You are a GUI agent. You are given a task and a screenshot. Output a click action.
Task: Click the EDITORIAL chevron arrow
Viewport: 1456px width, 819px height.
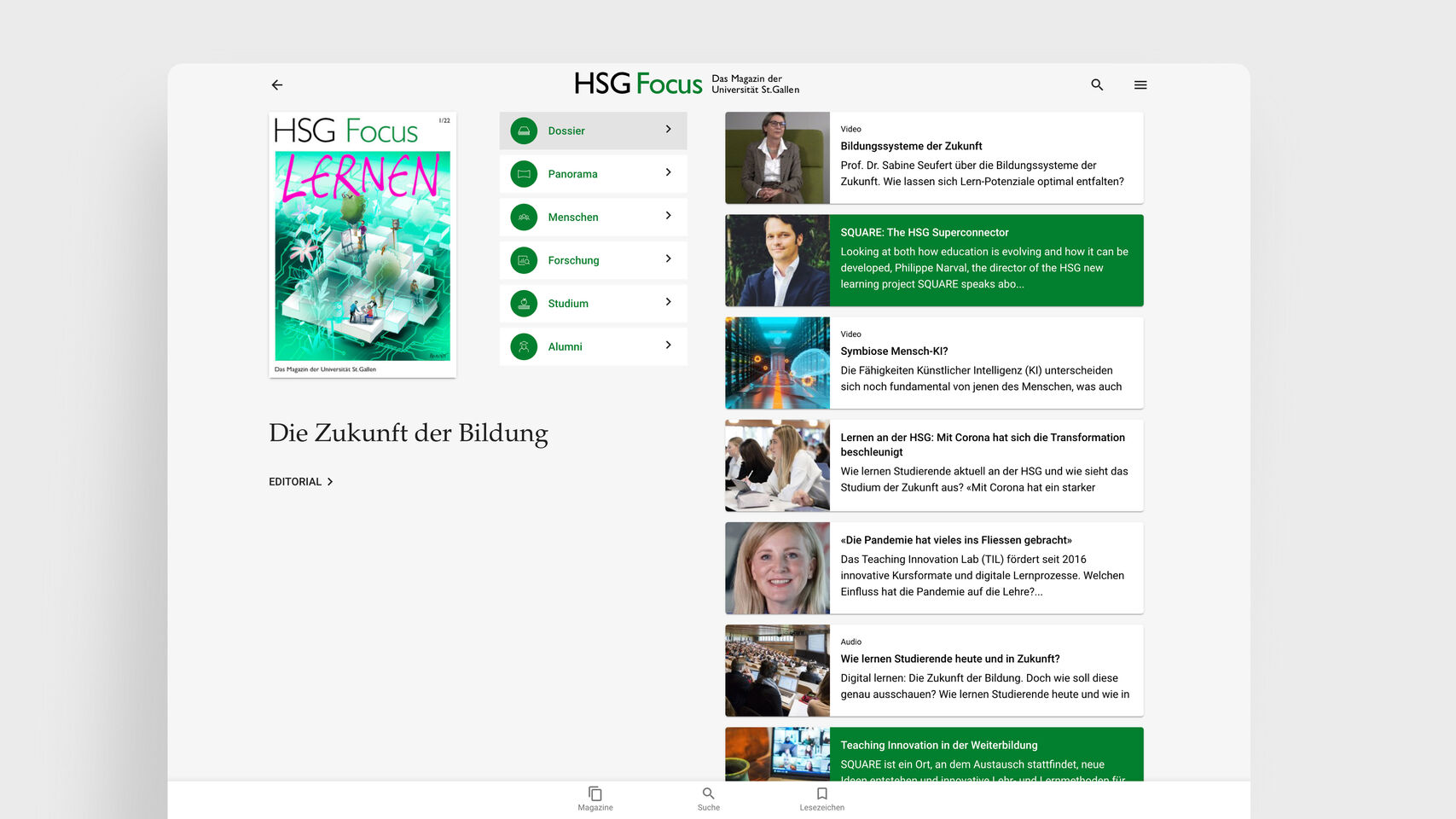coord(330,482)
